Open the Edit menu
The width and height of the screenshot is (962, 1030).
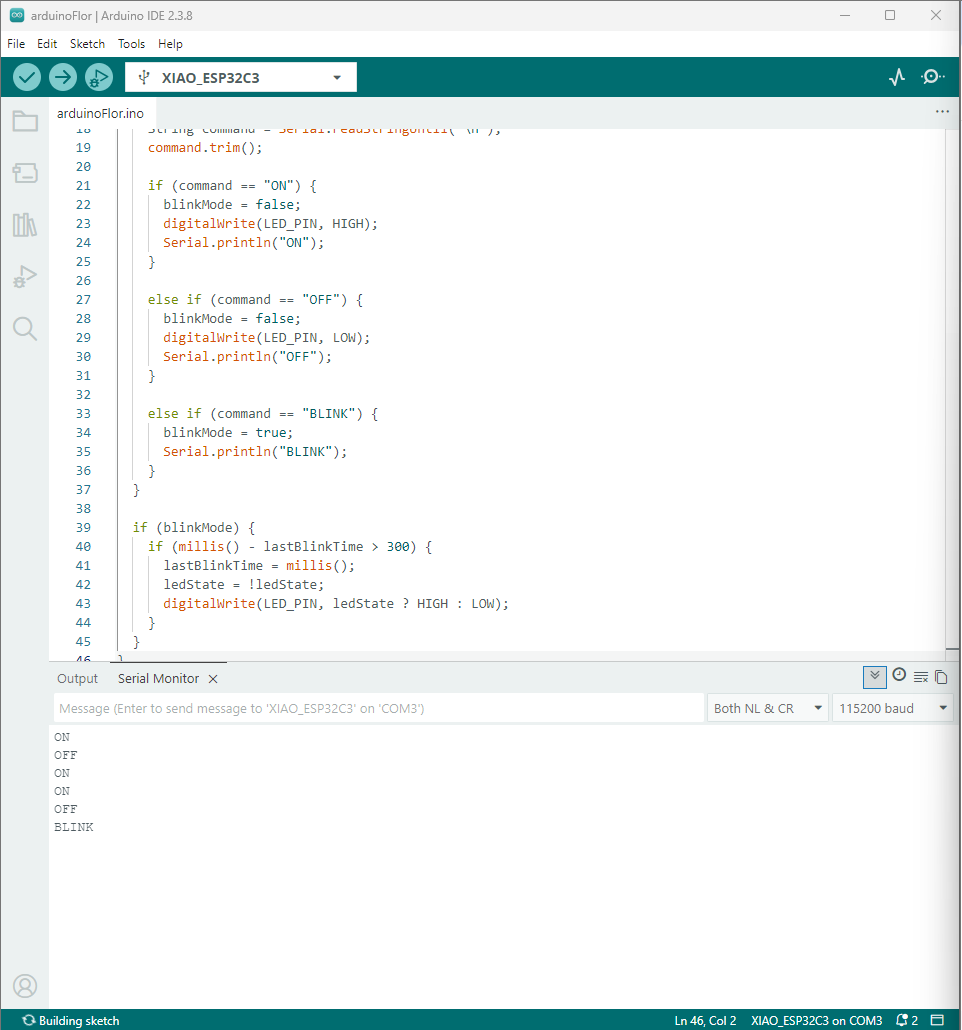click(x=47, y=44)
